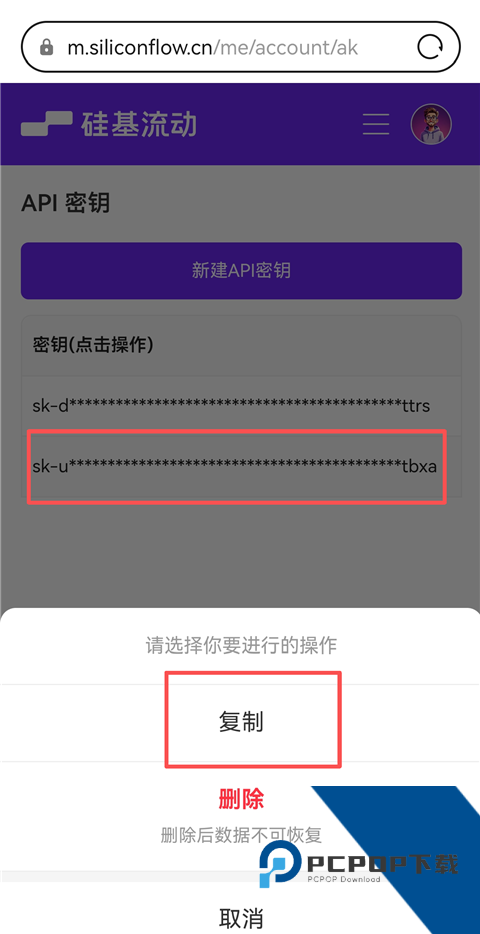
Task: Tap dimmed backdrop below key list
Action: tap(241, 554)
